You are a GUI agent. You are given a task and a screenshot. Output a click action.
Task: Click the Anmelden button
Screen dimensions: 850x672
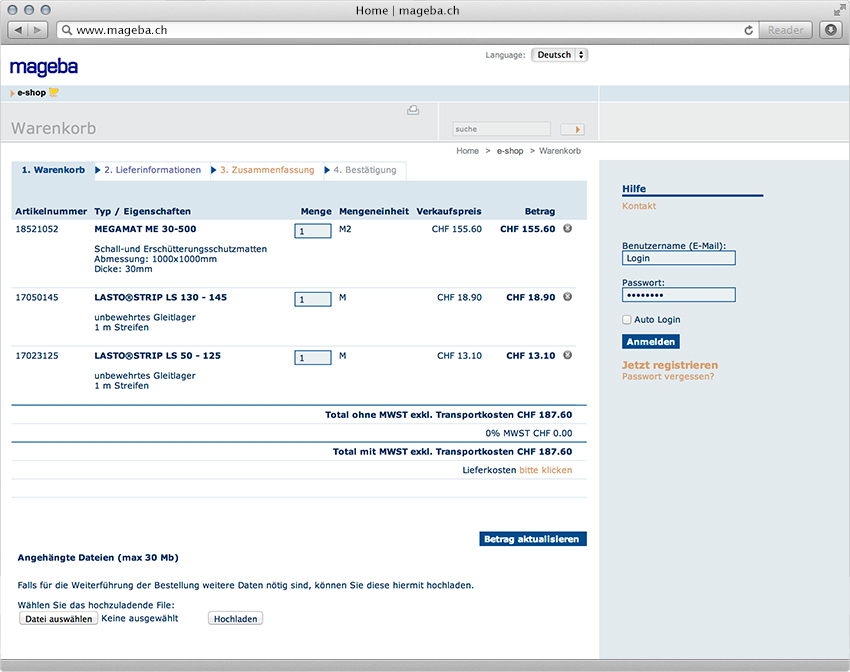(x=651, y=342)
